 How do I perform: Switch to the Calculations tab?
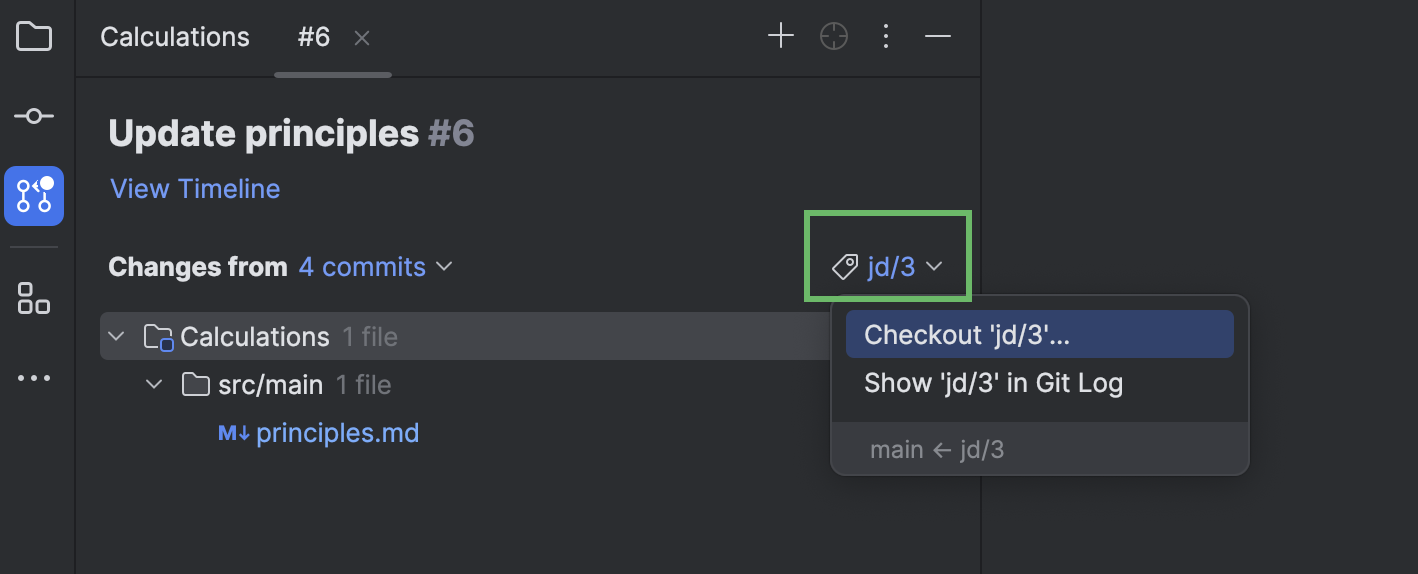(x=175, y=37)
